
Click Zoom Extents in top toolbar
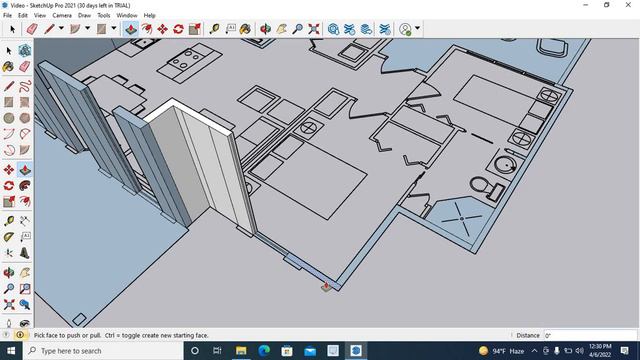pos(314,29)
